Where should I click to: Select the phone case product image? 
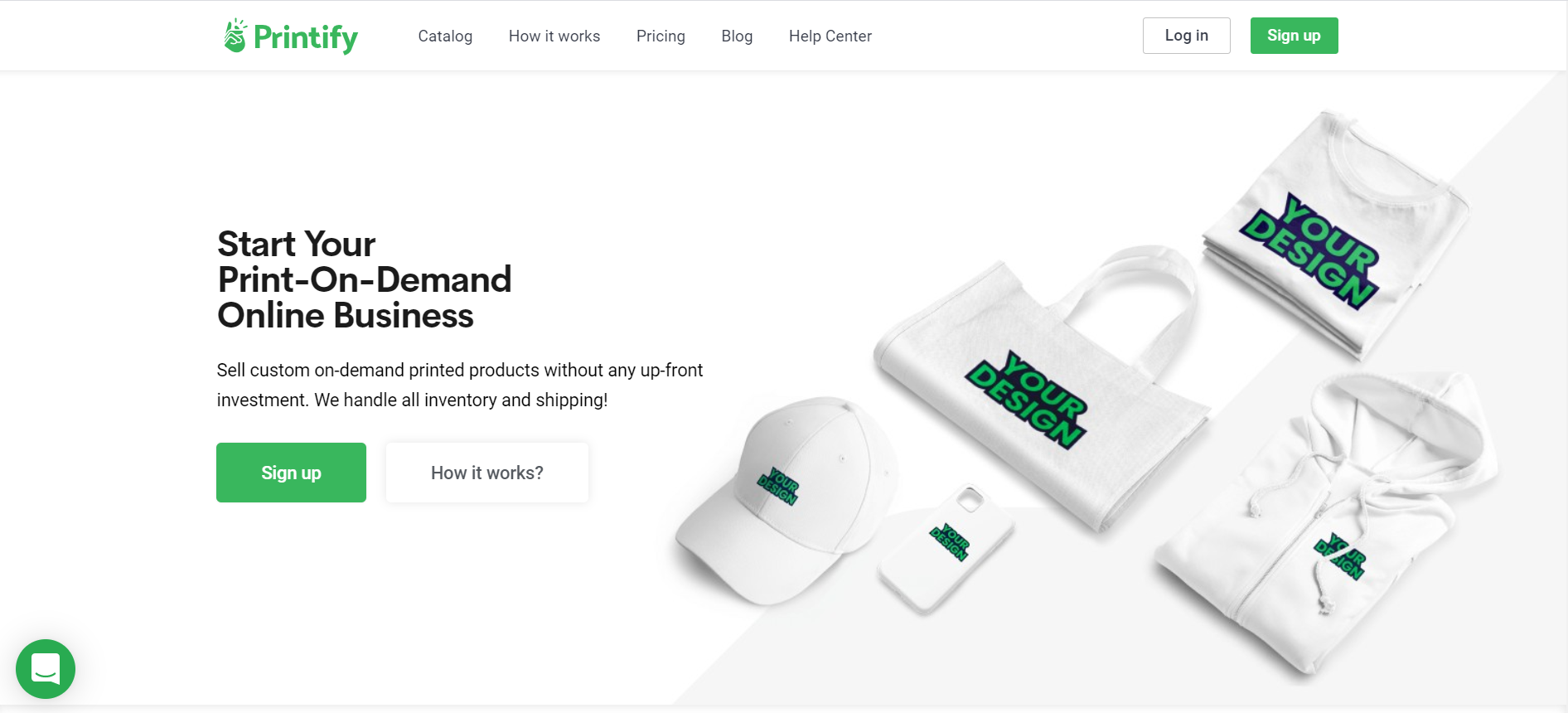click(x=946, y=548)
